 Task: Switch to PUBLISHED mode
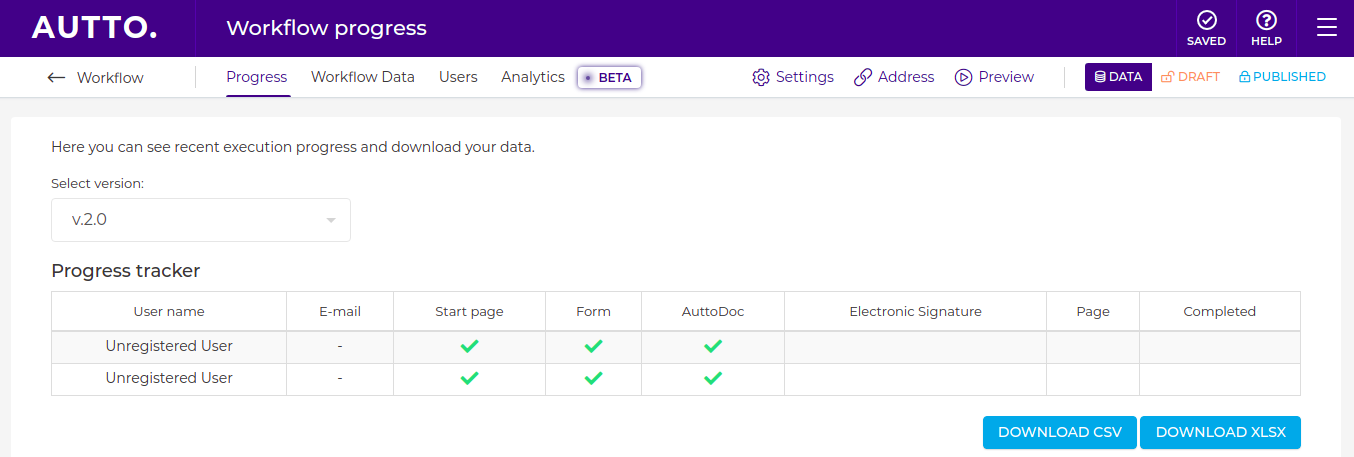[x=1282, y=77]
